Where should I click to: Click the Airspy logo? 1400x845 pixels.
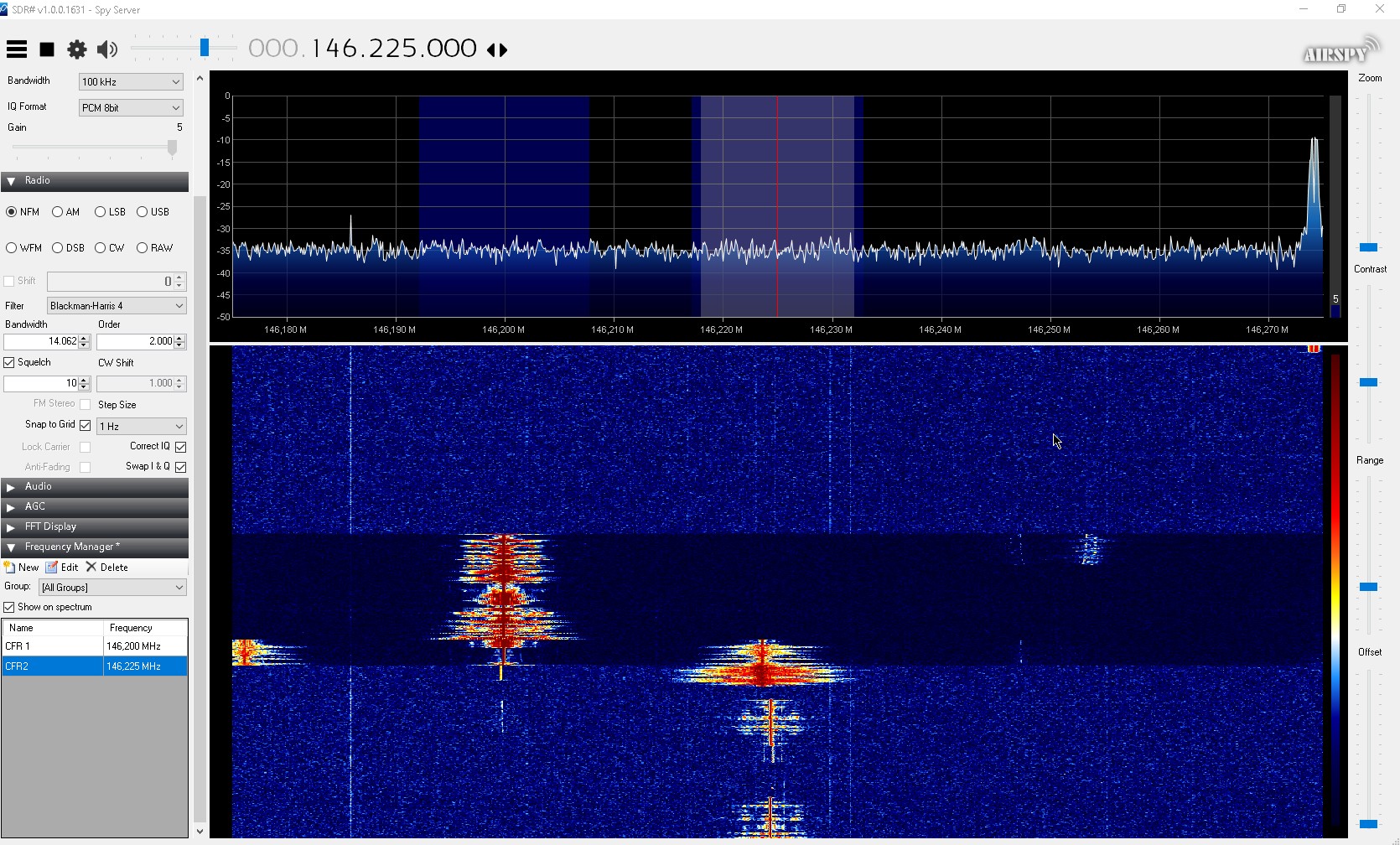click(x=1340, y=51)
